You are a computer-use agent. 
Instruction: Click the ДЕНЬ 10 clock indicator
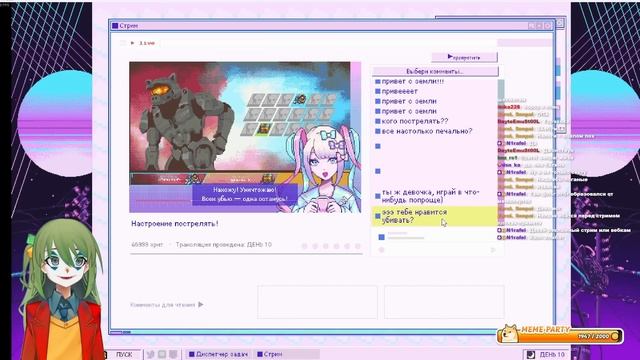tap(547, 354)
